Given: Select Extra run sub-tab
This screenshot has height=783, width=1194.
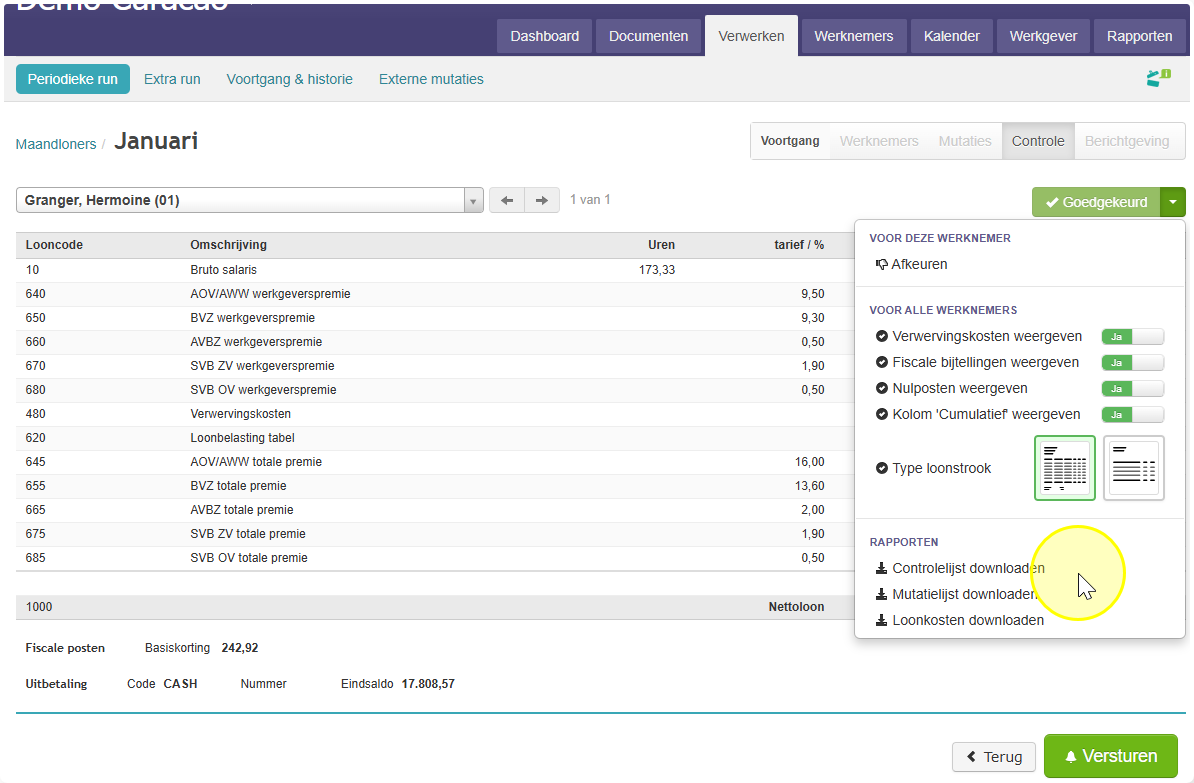Looking at the screenshot, I should [x=172, y=79].
